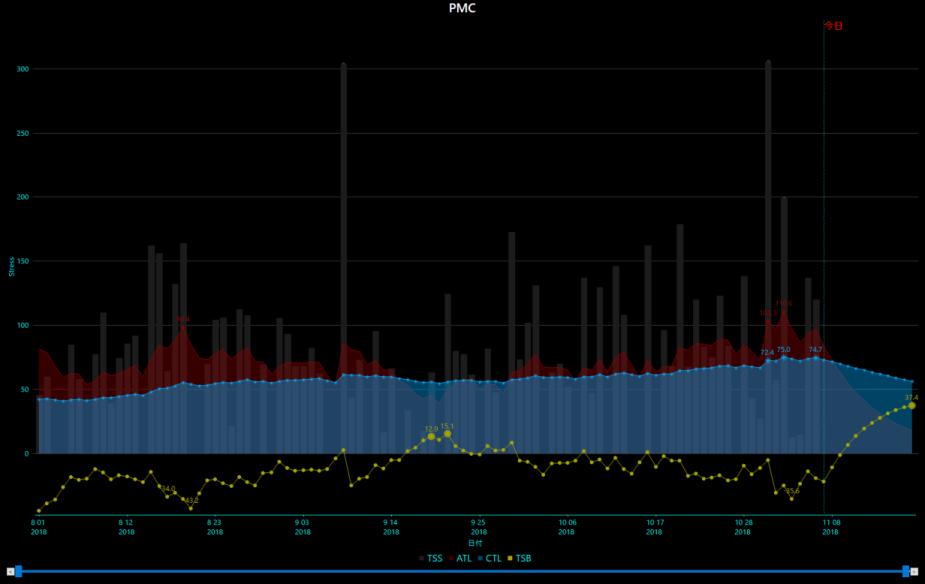This screenshot has width=925, height=584.
Task: Click the left scrollbar arrow button
Action: 10,571
